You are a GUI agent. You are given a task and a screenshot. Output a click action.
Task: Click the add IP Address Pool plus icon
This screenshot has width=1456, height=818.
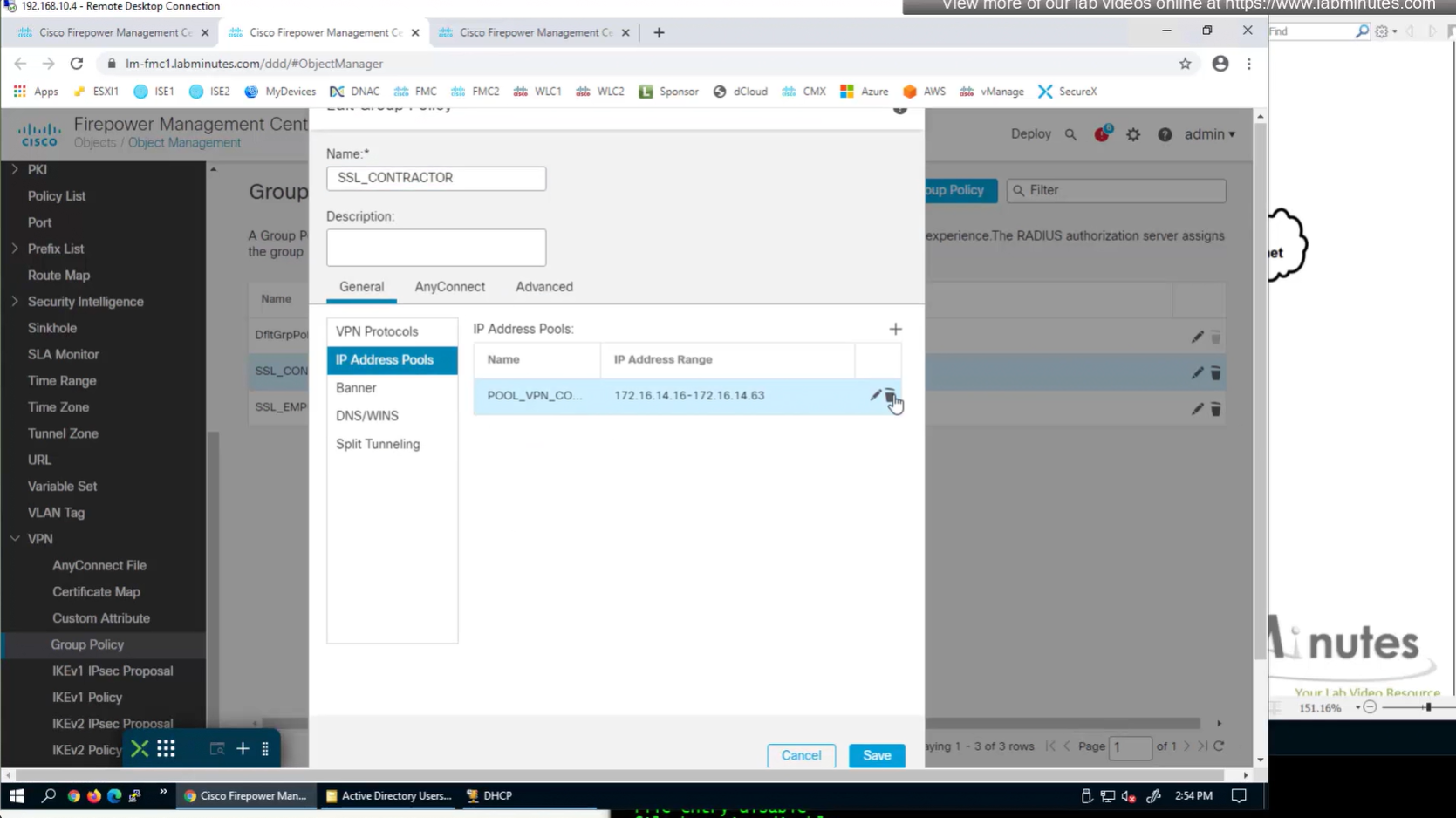(x=895, y=329)
